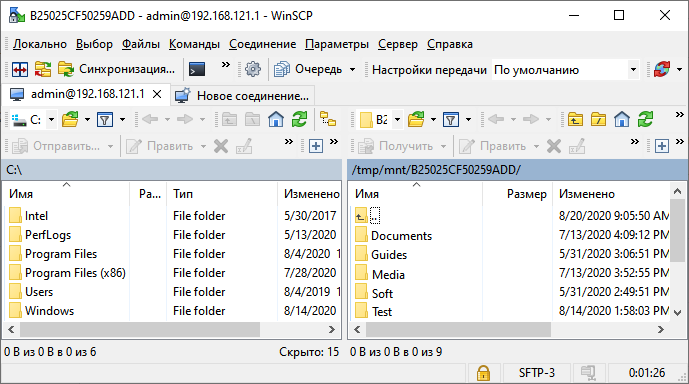This screenshot has width=689, height=384.
Task: Open the Выбор menu
Action: (x=94, y=44)
